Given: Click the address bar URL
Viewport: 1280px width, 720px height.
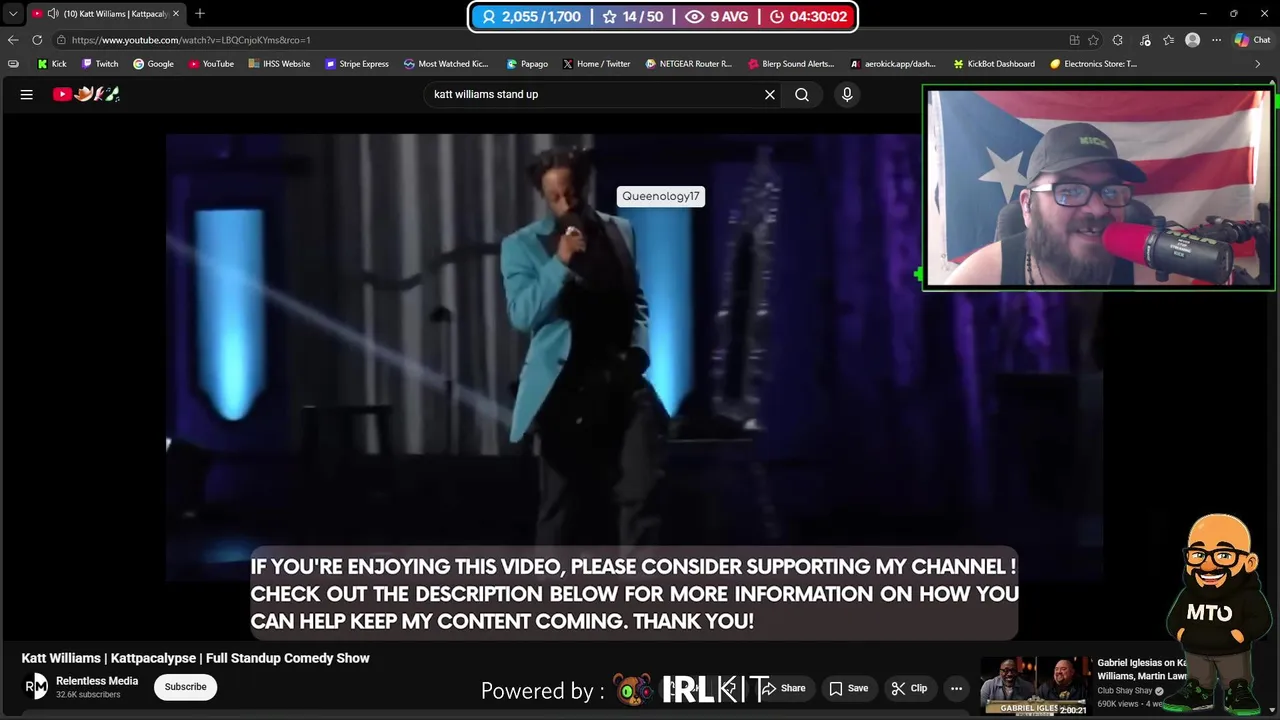Looking at the screenshot, I should pyautogui.click(x=191, y=40).
